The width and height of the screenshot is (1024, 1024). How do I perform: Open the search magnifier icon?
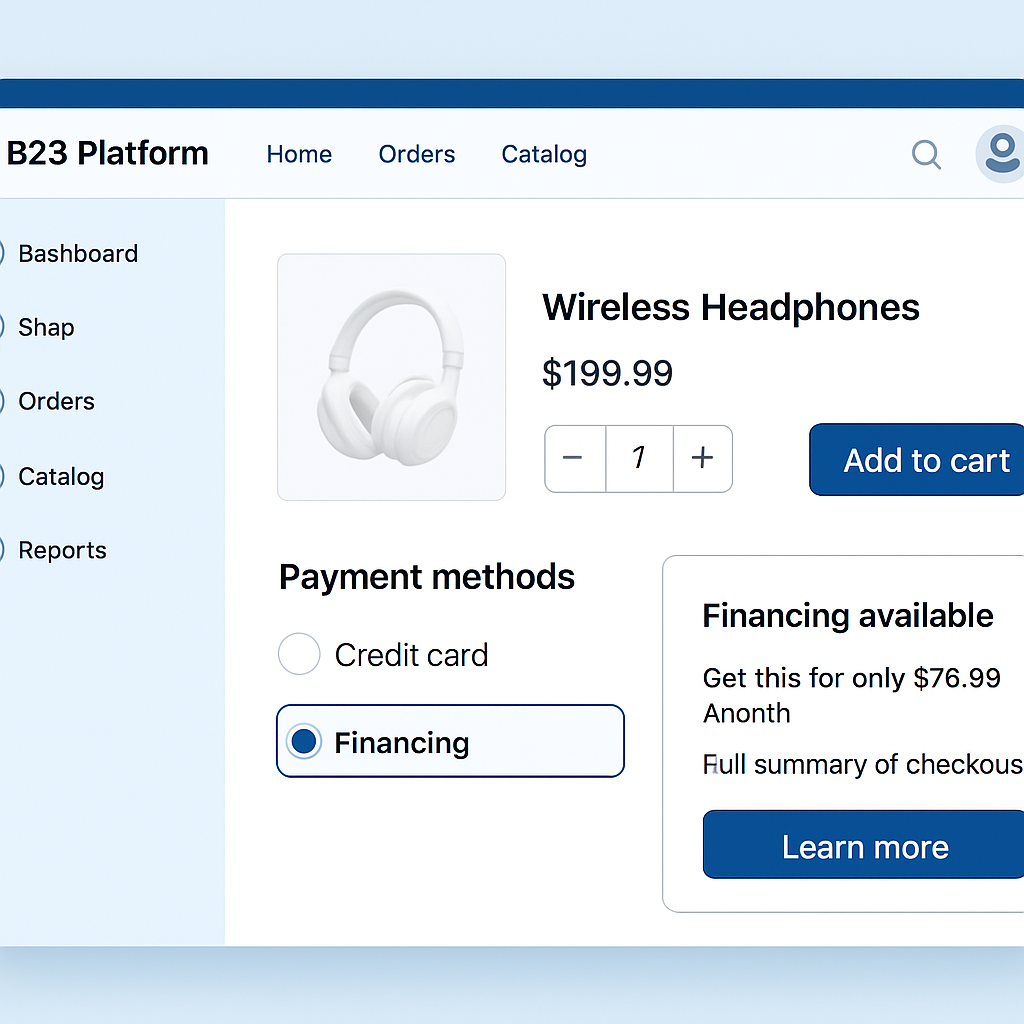point(926,155)
